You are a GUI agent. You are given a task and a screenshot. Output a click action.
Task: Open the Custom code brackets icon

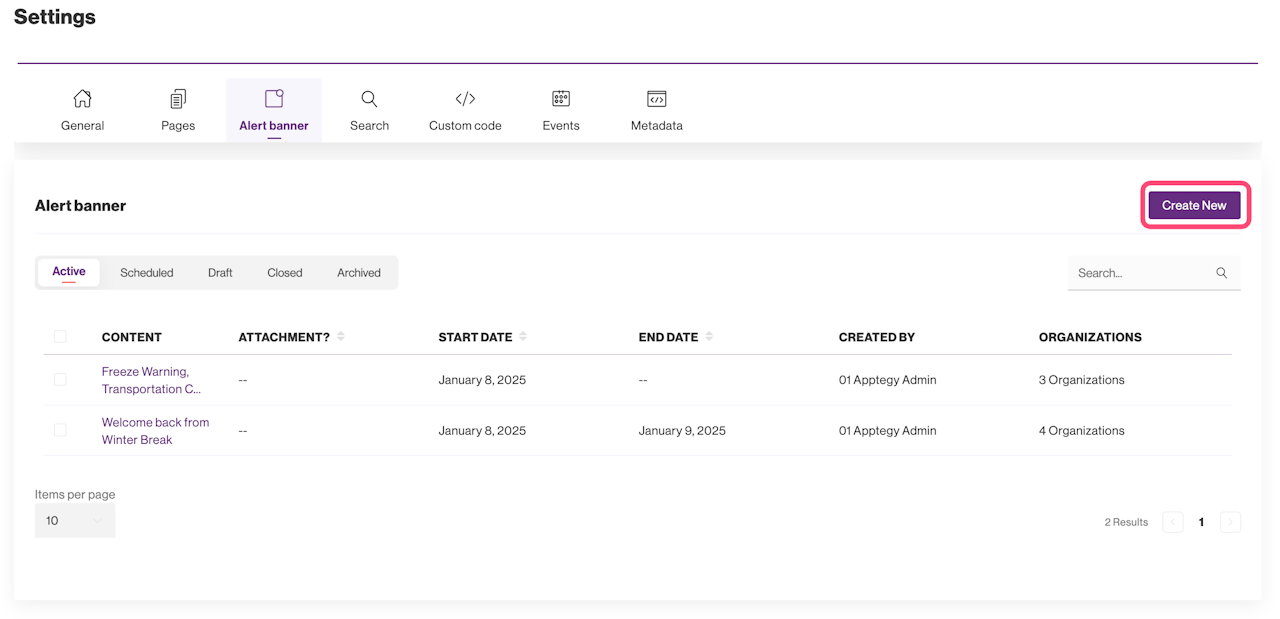click(465, 99)
